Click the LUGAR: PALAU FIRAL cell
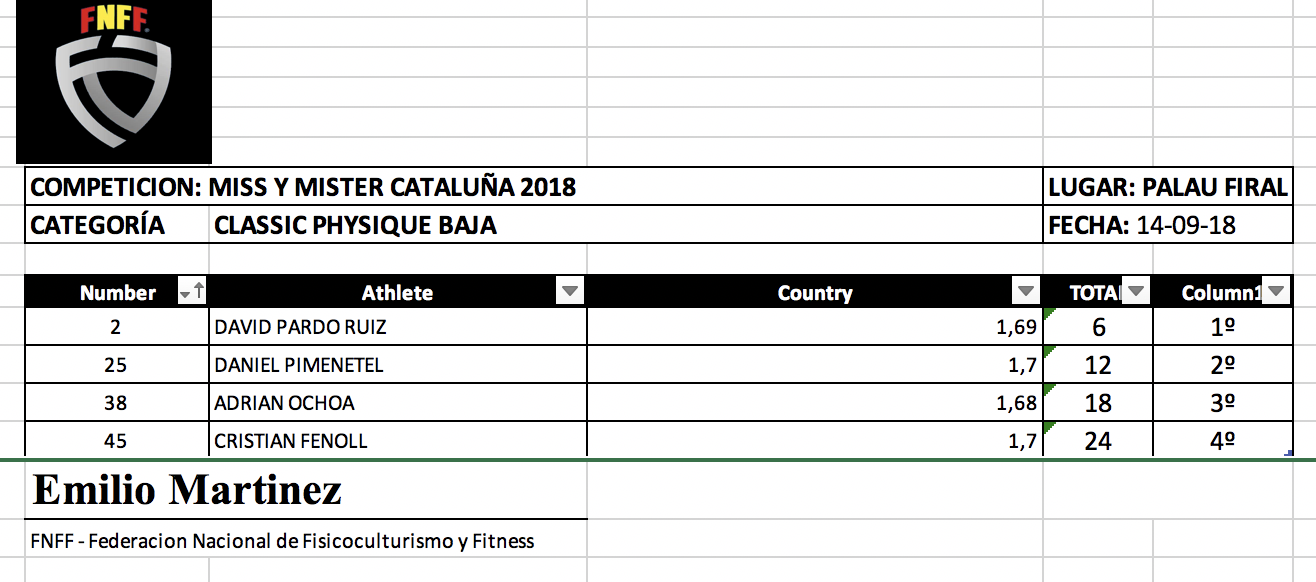 coord(1167,187)
